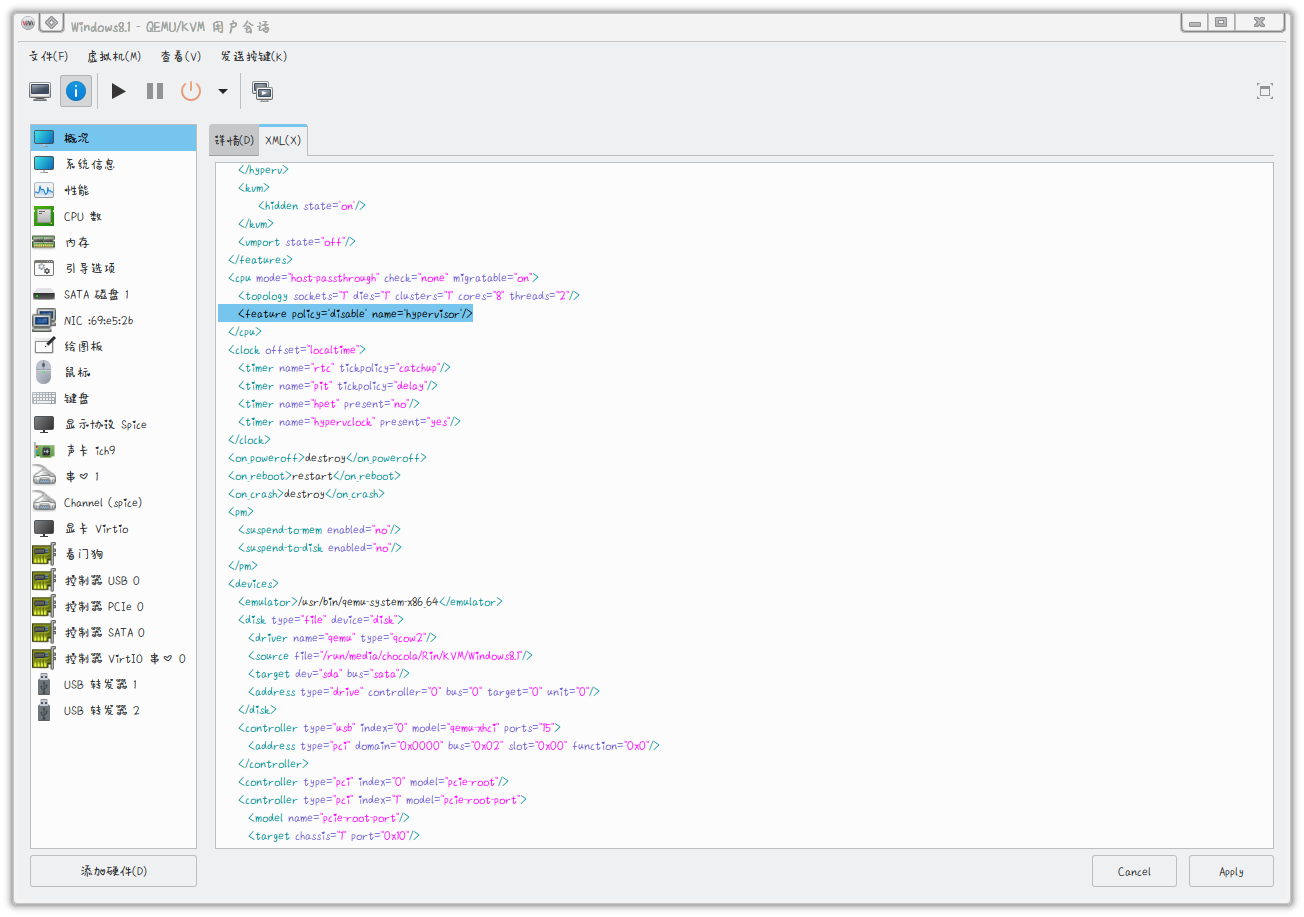1304x917 pixels.
Task: Select 控制器 SATA 0 entry
Action: 114,632
